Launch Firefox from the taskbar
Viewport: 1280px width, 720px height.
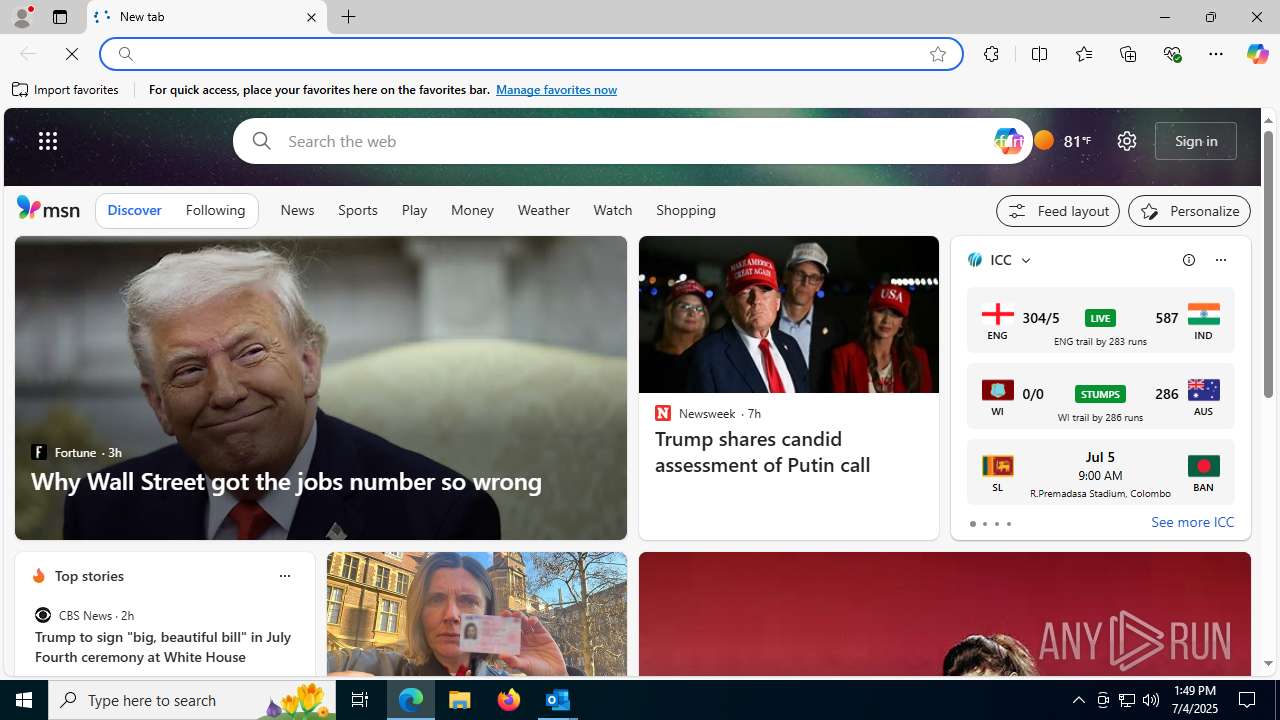point(509,700)
